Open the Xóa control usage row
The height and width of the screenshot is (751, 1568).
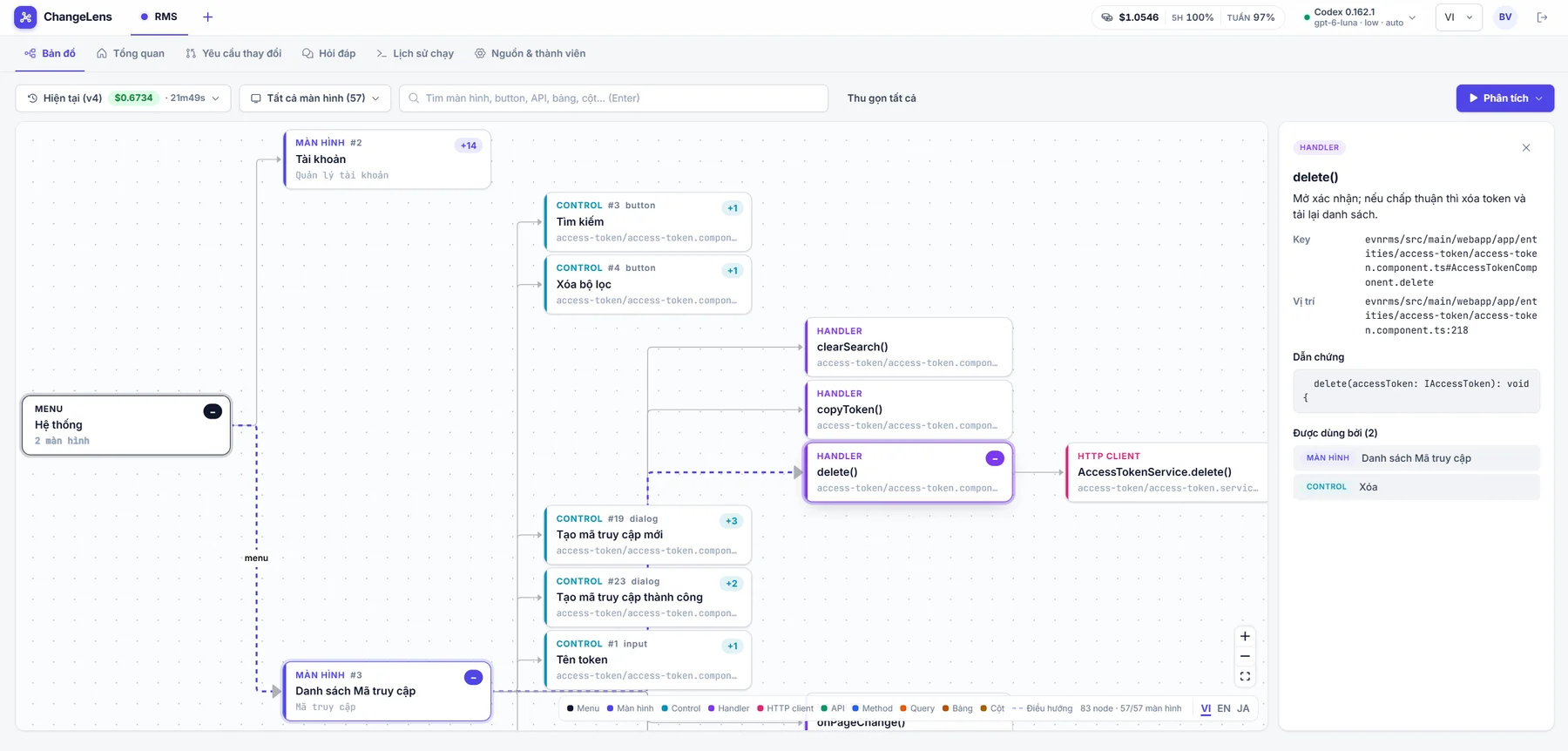tap(1416, 487)
